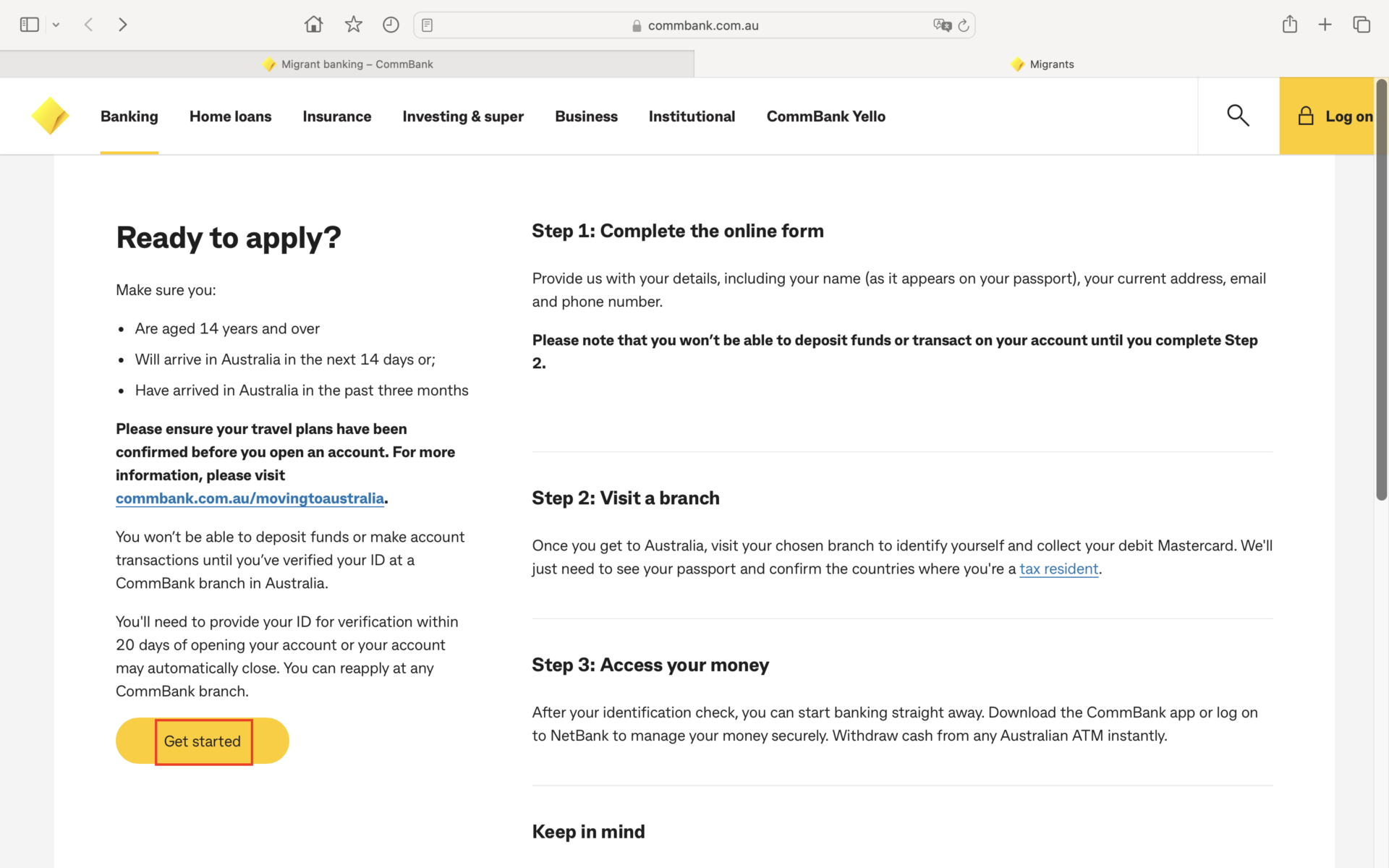Click the page vertical scrollbar
Image resolution: width=1389 pixels, height=868 pixels.
[1381, 289]
